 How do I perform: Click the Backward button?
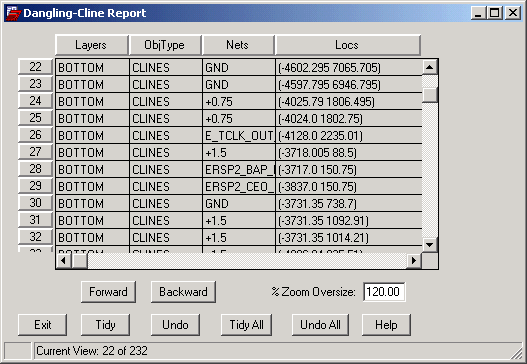pyautogui.click(x=183, y=292)
